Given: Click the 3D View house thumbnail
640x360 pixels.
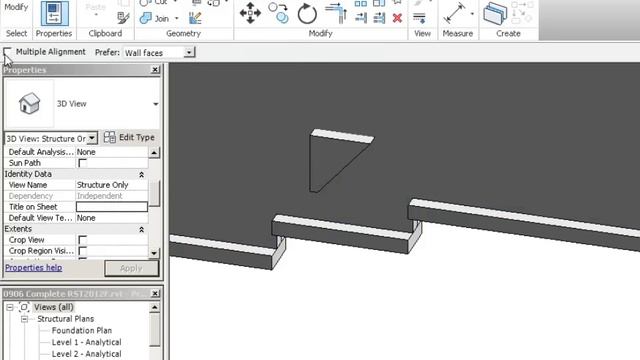Looking at the screenshot, I should [x=29, y=103].
